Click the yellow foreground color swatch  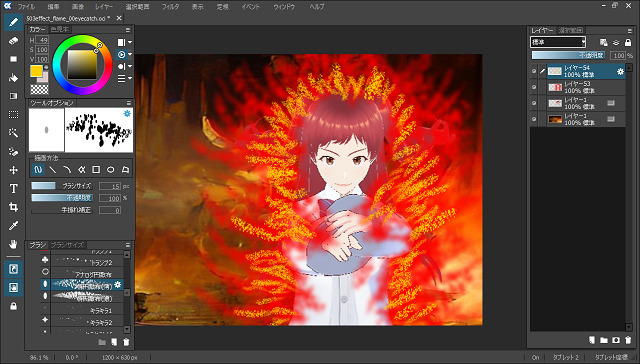tap(36, 71)
